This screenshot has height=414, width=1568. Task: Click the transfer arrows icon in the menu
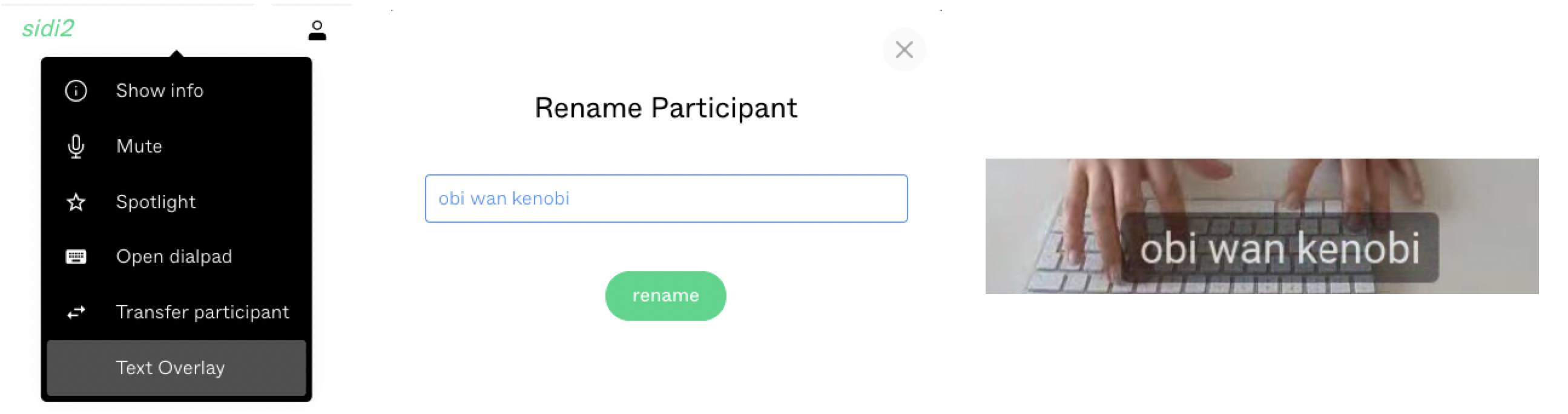[x=76, y=312]
